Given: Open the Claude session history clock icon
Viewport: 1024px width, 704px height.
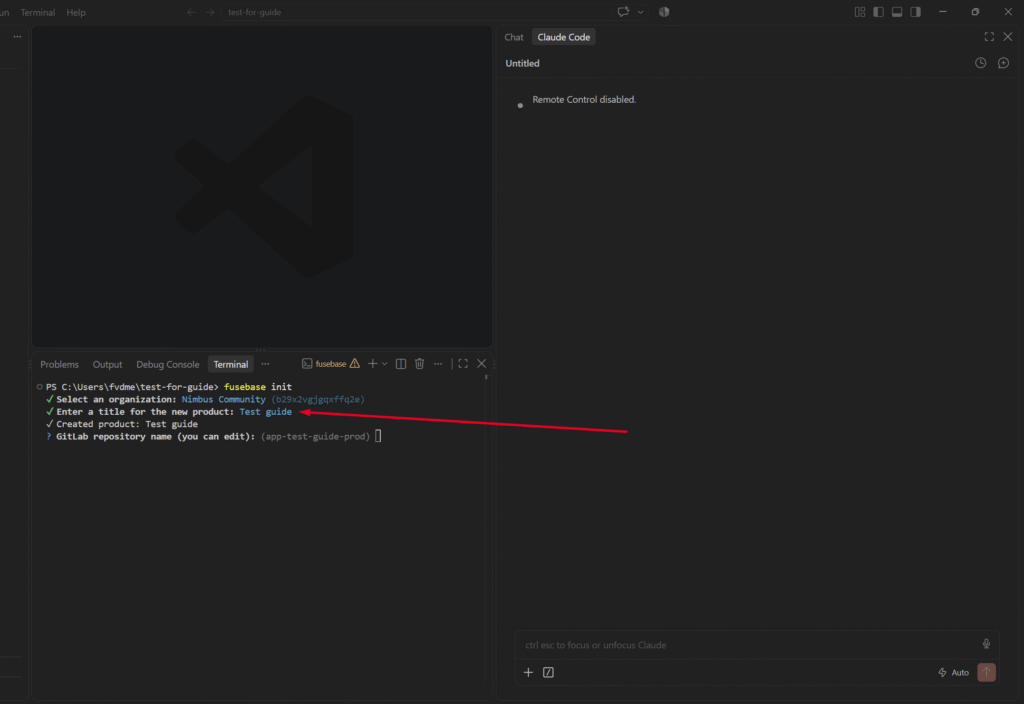Looking at the screenshot, I should pos(980,63).
